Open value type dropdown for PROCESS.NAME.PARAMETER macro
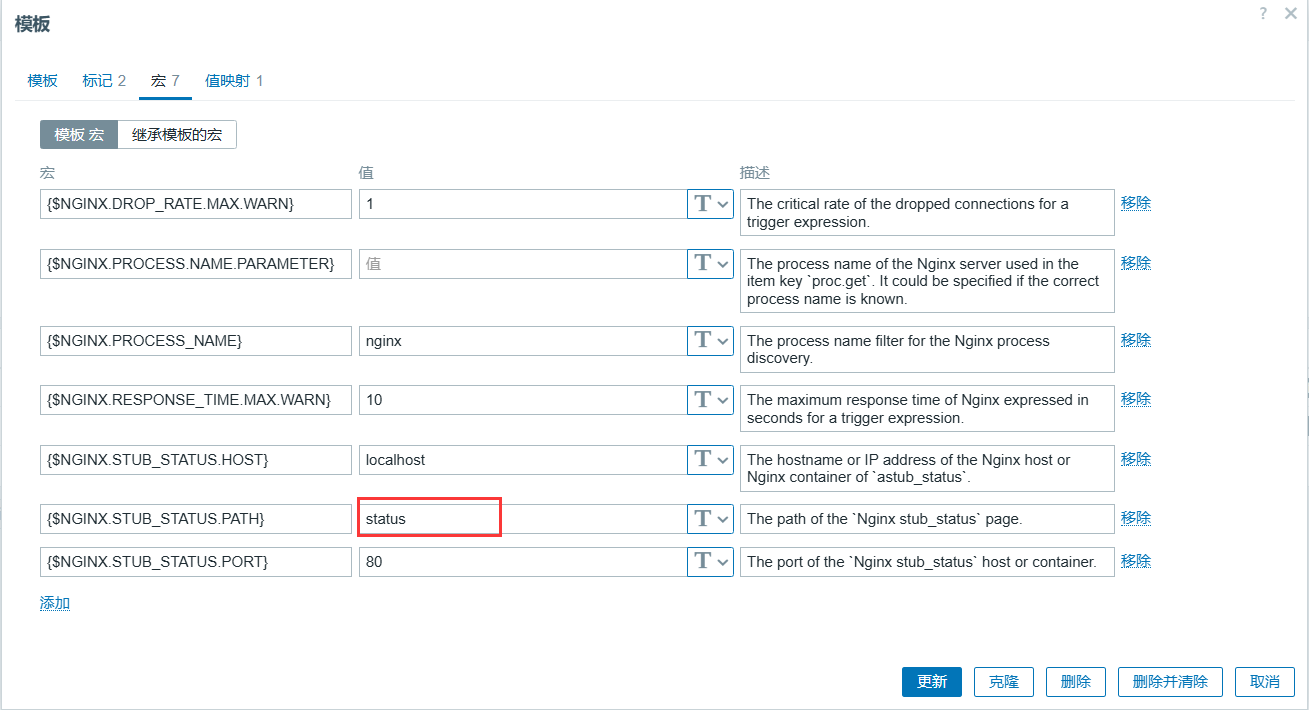This screenshot has height=710, width=1309. (710, 264)
